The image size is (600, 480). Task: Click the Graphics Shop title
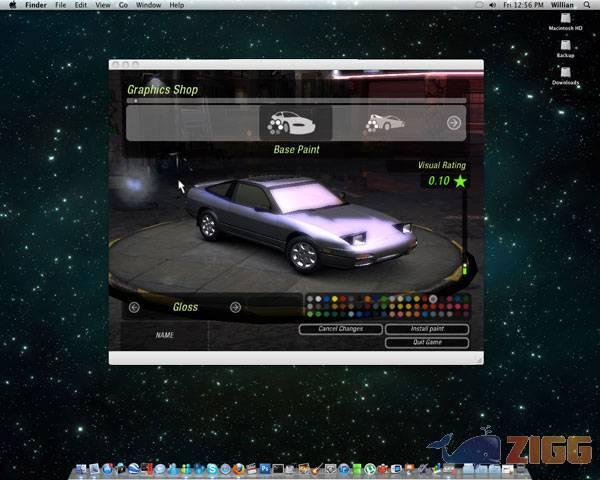pos(163,90)
